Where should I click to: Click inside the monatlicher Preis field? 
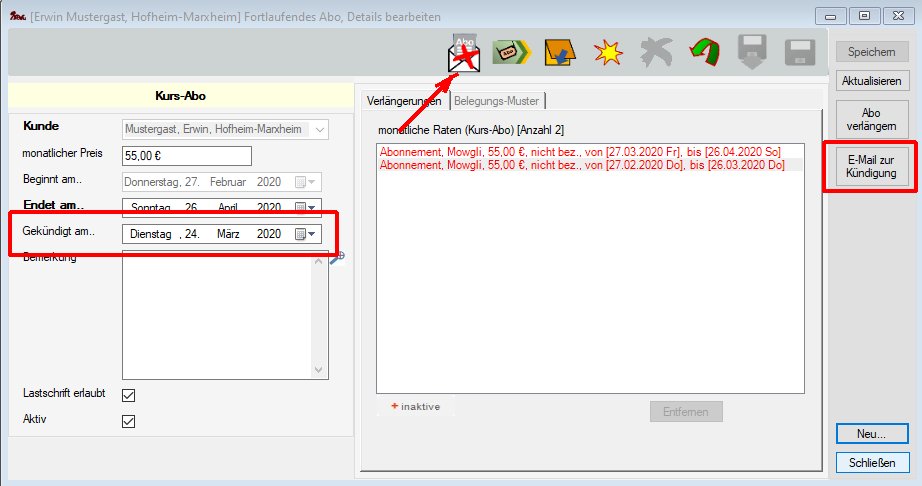coord(186,156)
